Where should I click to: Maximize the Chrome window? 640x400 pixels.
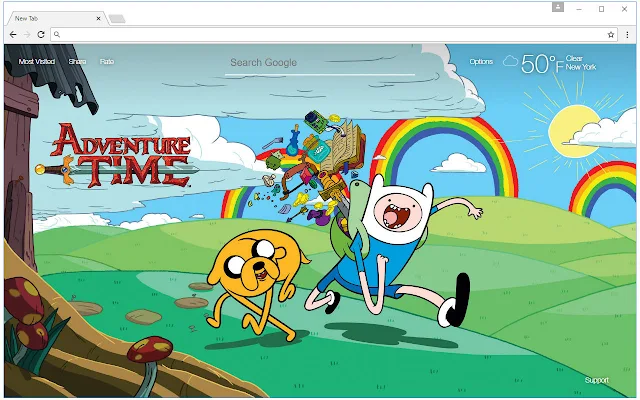click(x=601, y=9)
